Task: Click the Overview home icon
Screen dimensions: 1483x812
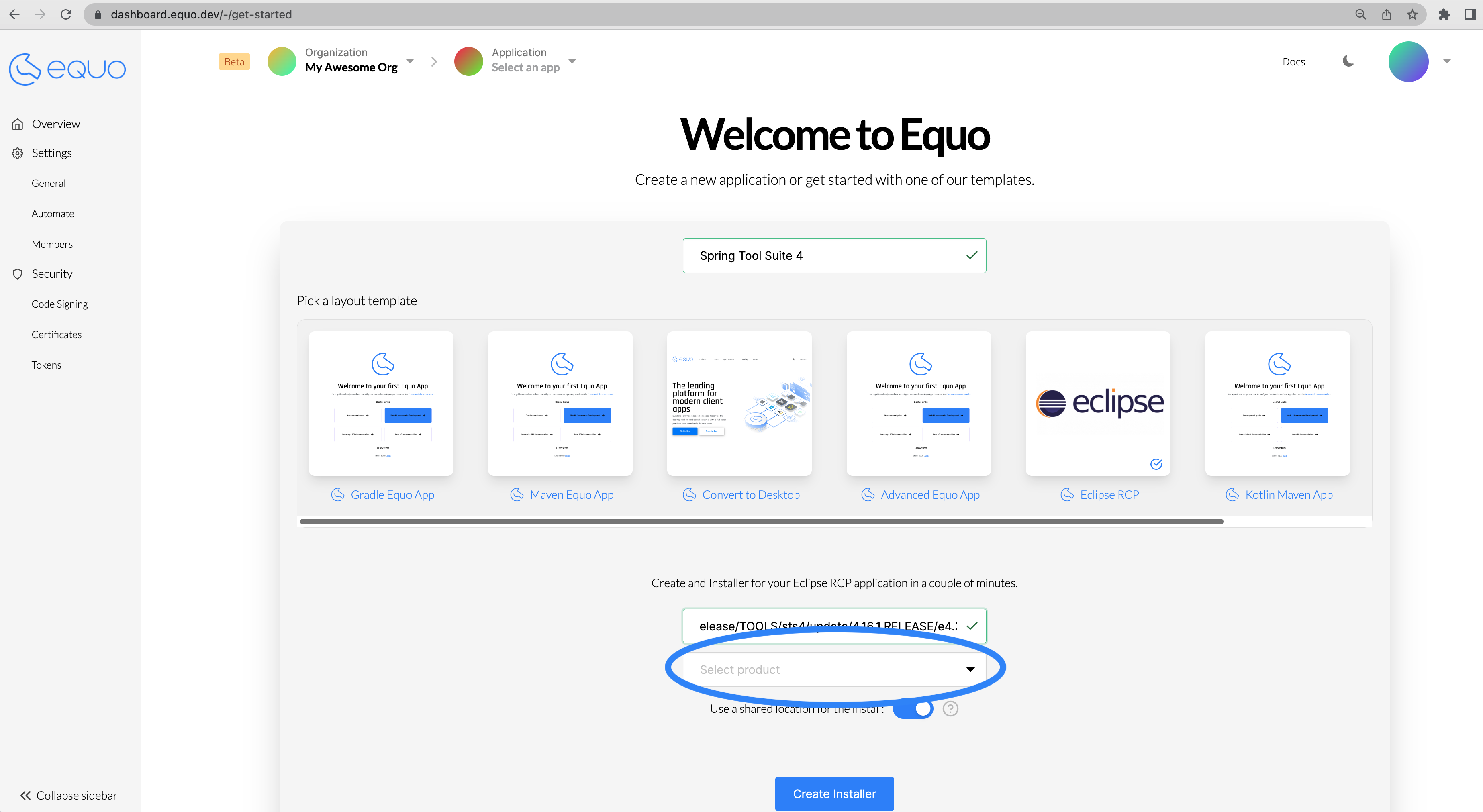Action: (x=18, y=124)
